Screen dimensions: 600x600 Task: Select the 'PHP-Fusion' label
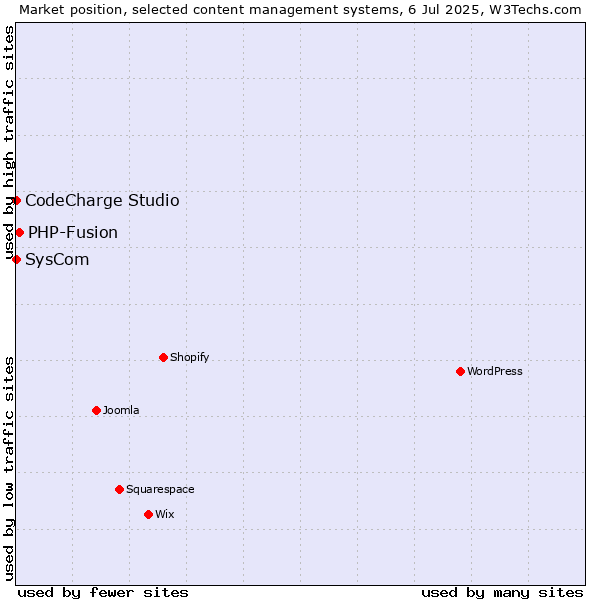pos(73,232)
